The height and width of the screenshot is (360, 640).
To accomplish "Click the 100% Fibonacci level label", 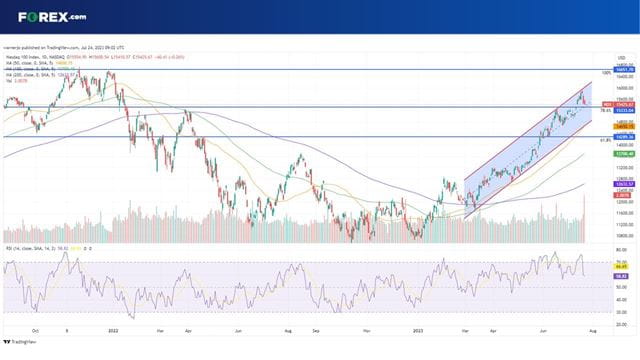I will pos(607,73).
